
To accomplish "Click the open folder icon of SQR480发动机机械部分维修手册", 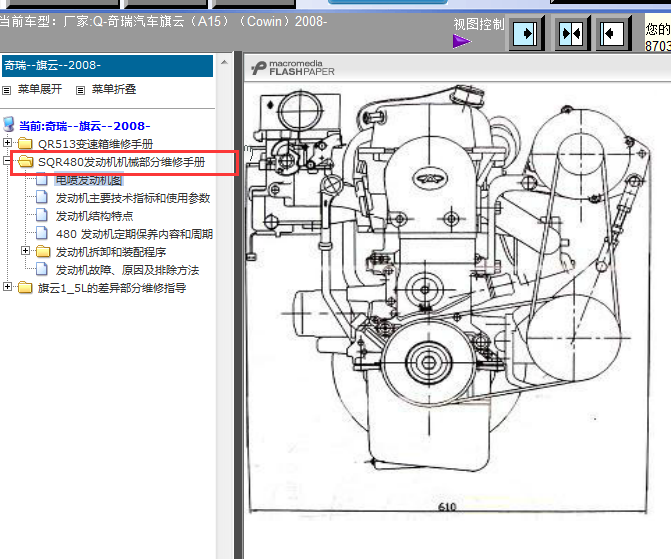I will click(x=26, y=161).
